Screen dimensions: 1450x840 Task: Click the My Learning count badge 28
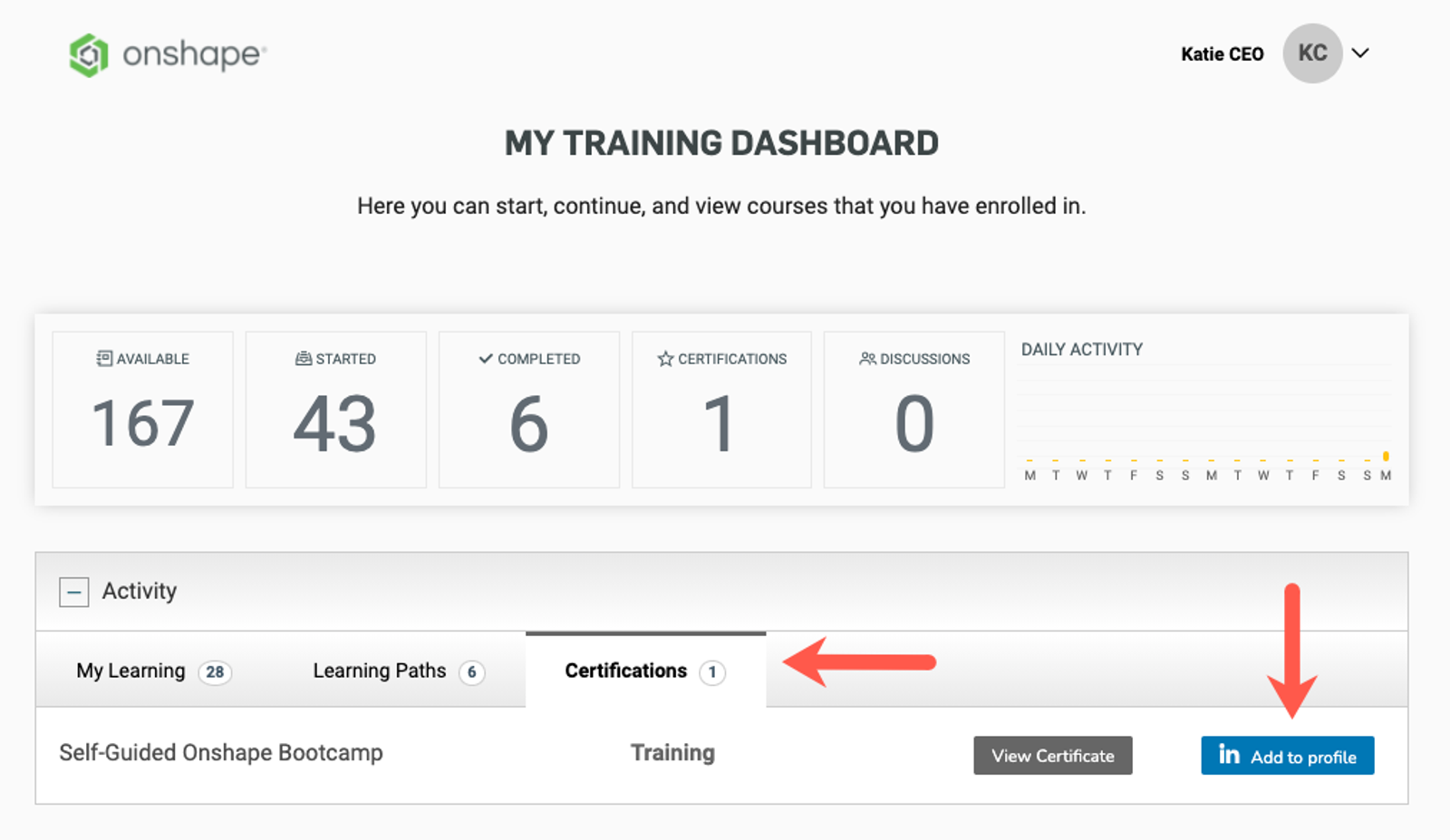215,672
